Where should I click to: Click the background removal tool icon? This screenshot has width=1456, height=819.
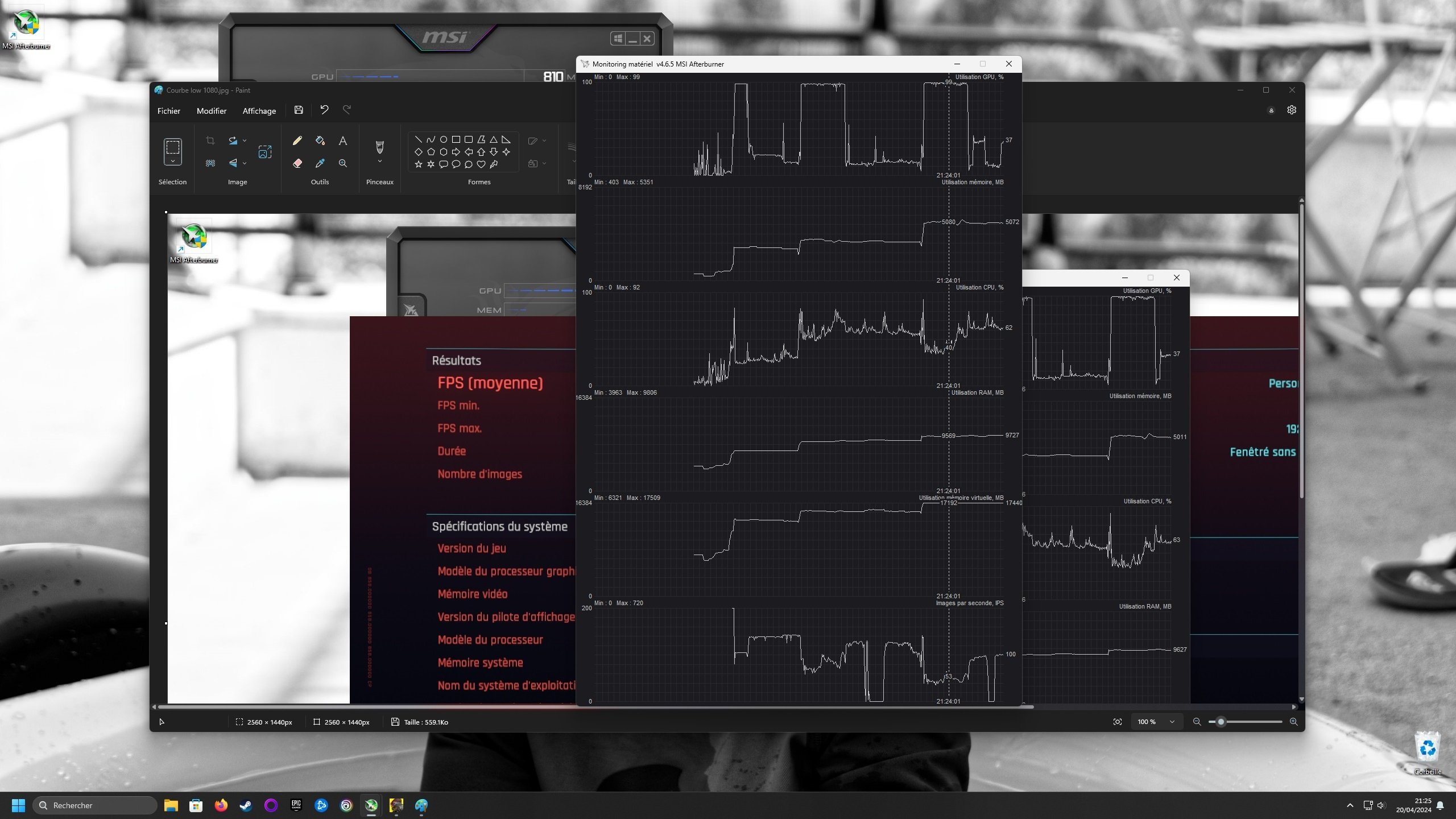click(x=210, y=163)
